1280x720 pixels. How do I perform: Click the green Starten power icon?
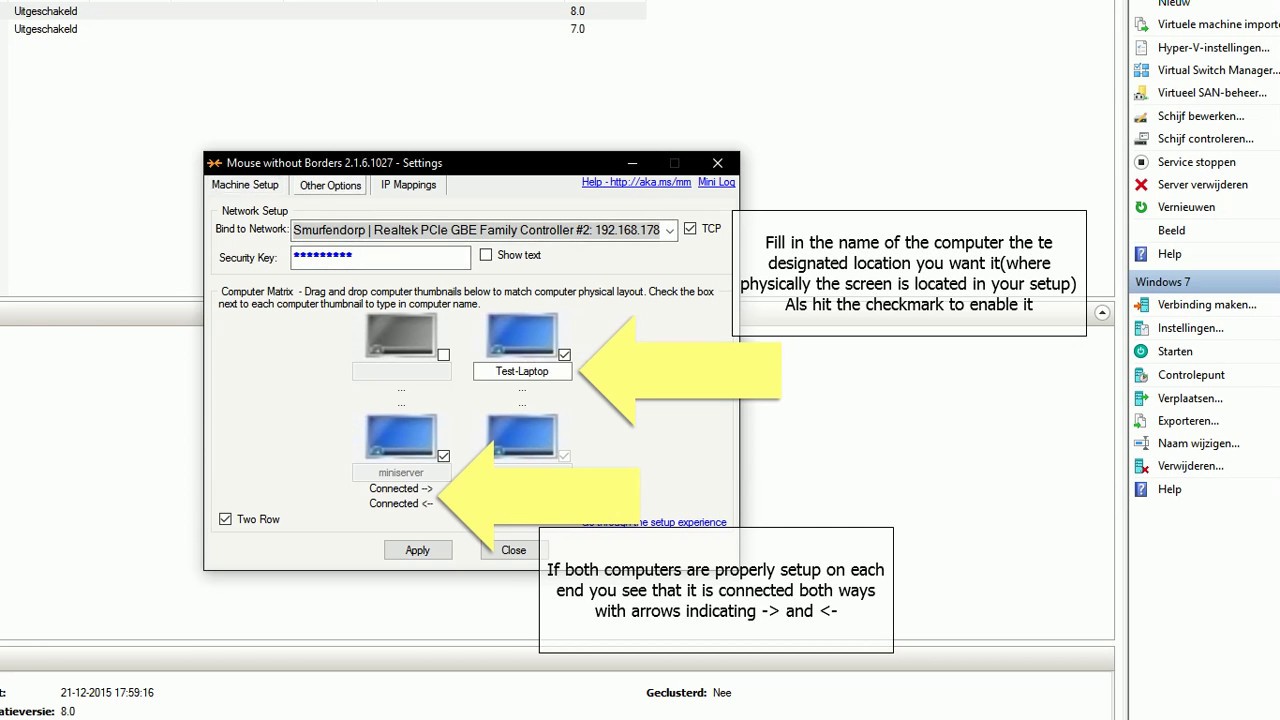click(x=1141, y=351)
